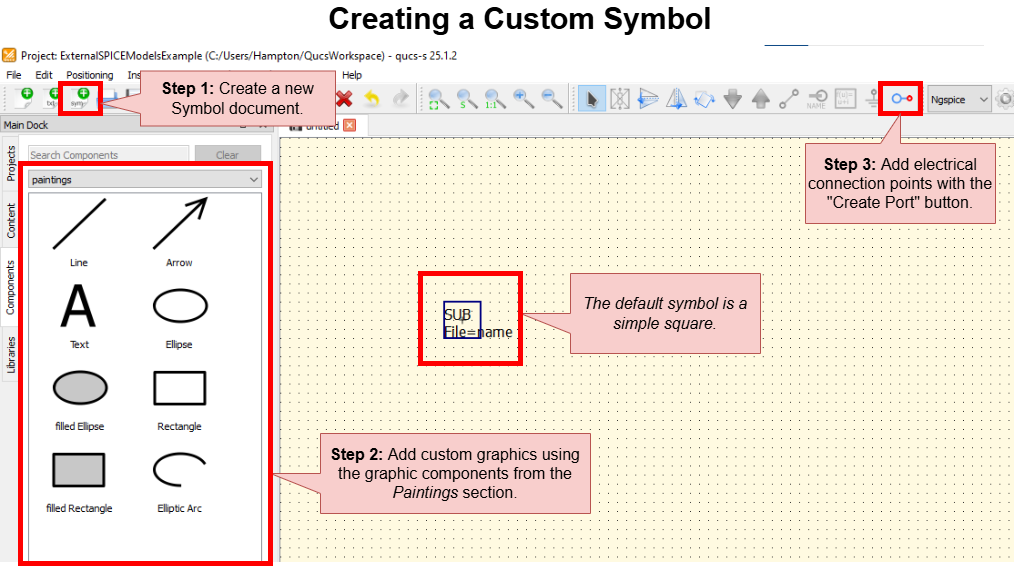Insert a ground symbol
Image resolution: width=1014 pixels, height=566 pixels.
872,99
